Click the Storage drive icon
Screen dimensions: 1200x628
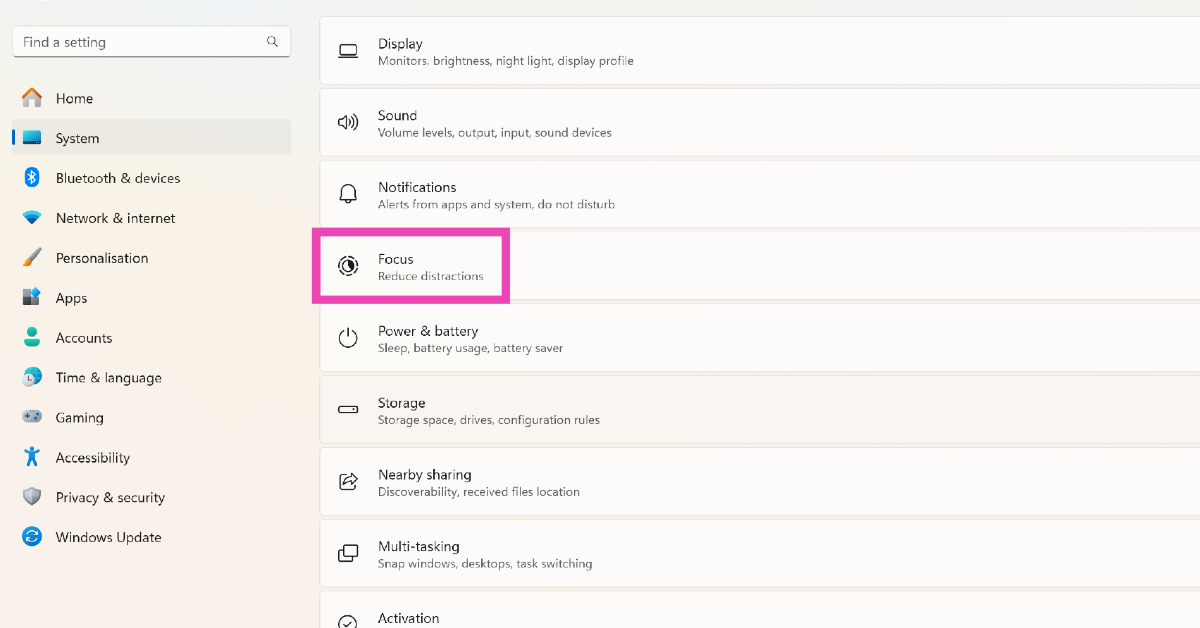pos(348,410)
